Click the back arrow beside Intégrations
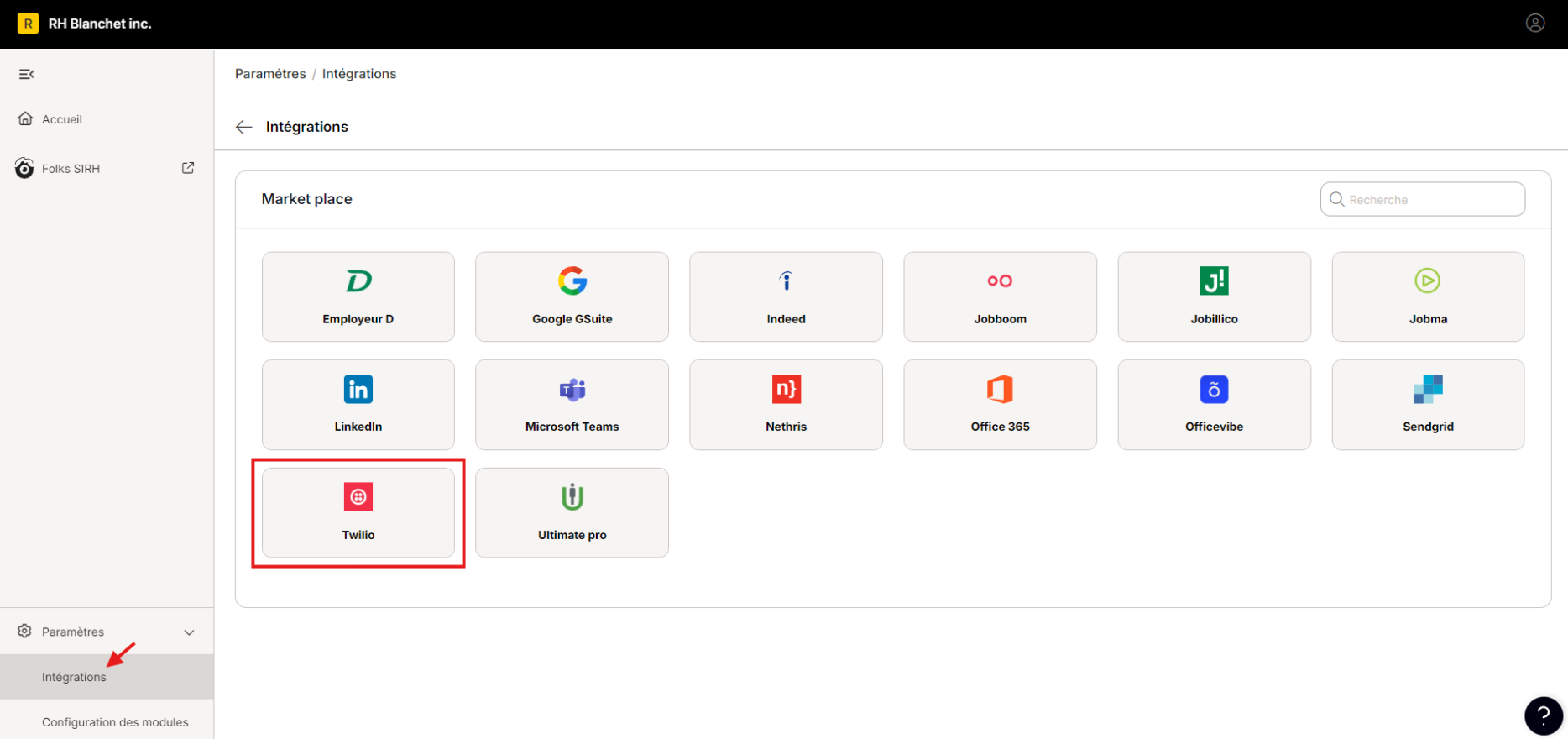Viewport: 1568px width, 739px height. (x=244, y=127)
